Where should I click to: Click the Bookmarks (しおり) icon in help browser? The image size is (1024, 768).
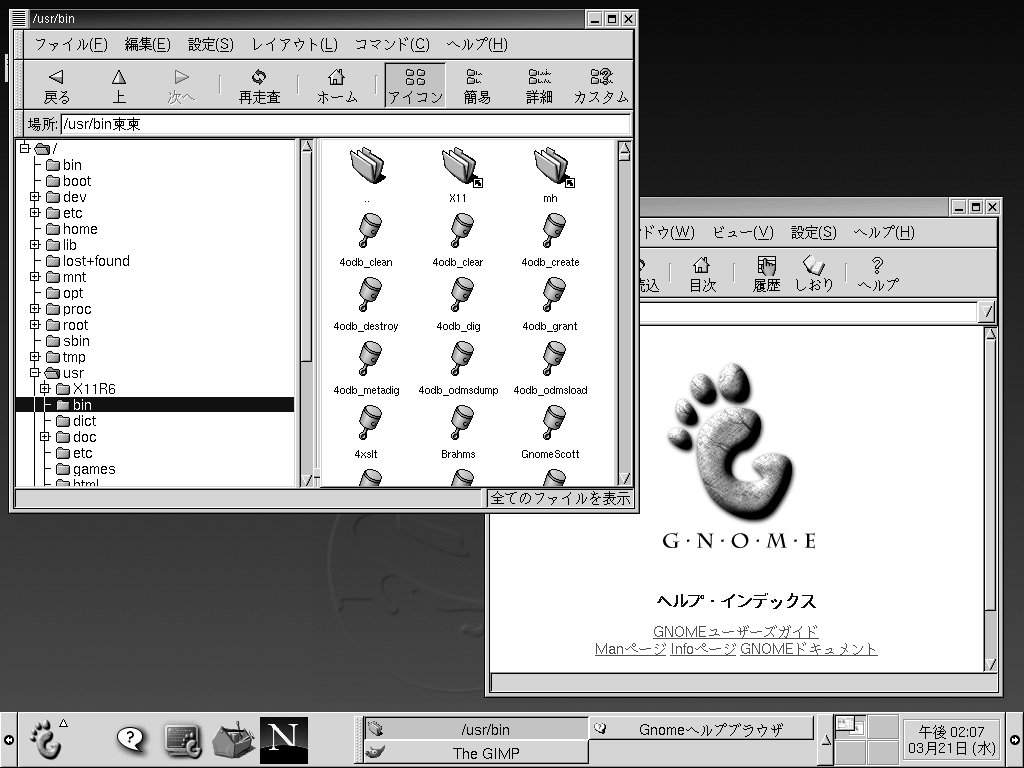814,273
